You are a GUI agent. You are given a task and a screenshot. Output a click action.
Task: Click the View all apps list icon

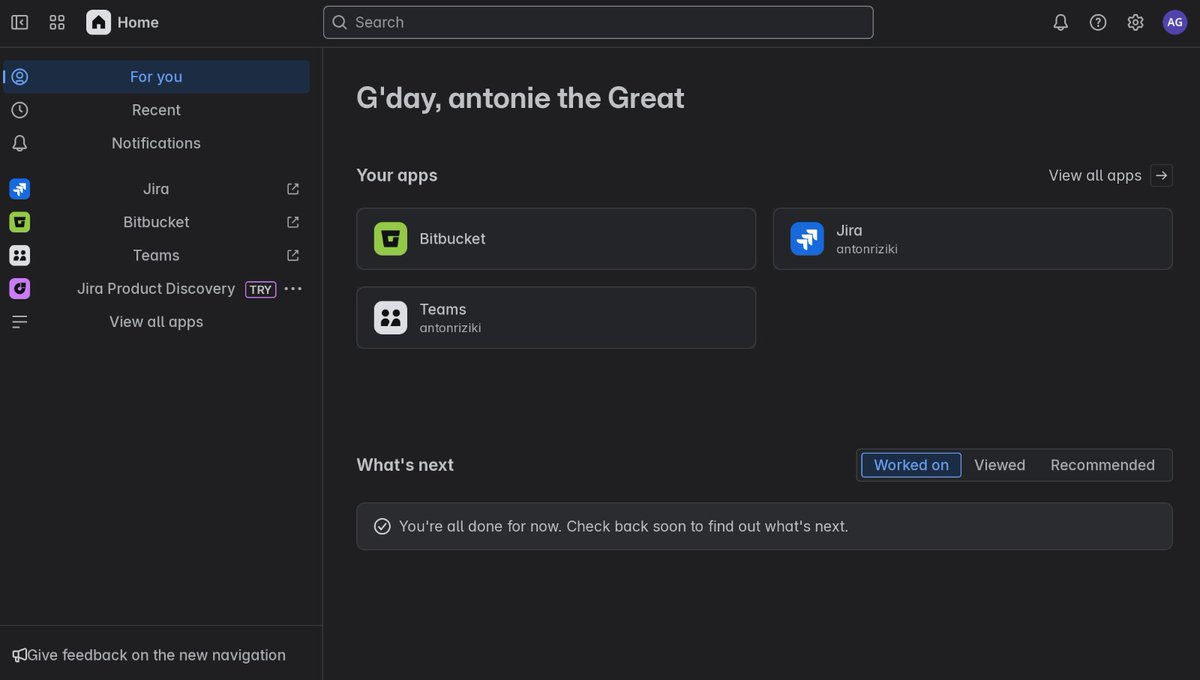pos(20,322)
